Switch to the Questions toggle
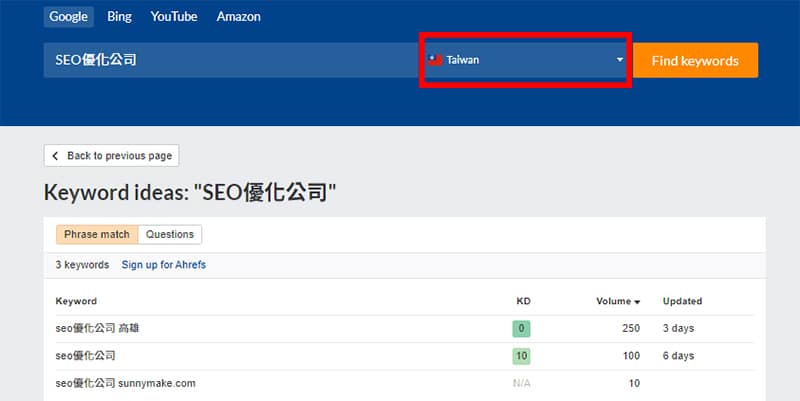 click(x=170, y=234)
